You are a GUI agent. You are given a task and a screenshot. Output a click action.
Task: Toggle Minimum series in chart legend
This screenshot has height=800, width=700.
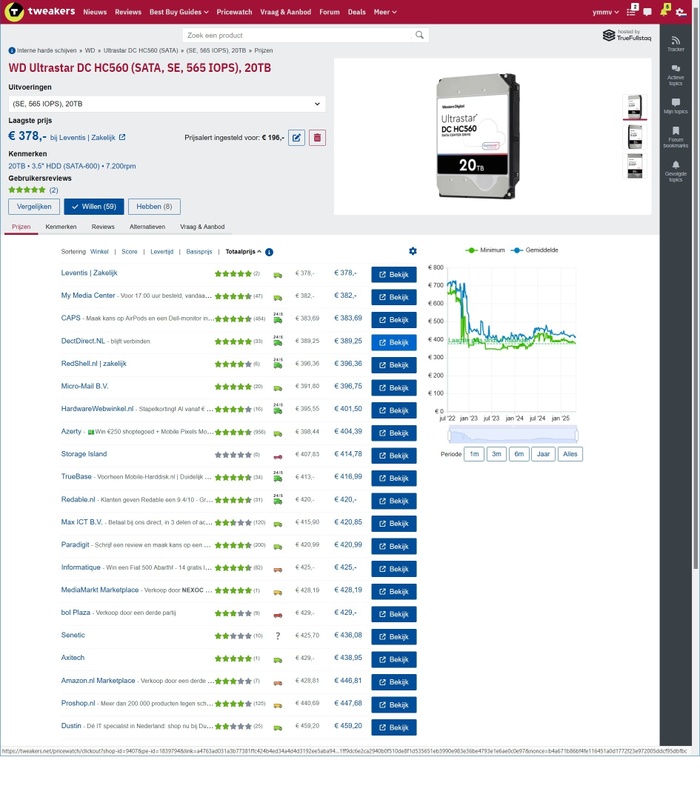[485, 250]
